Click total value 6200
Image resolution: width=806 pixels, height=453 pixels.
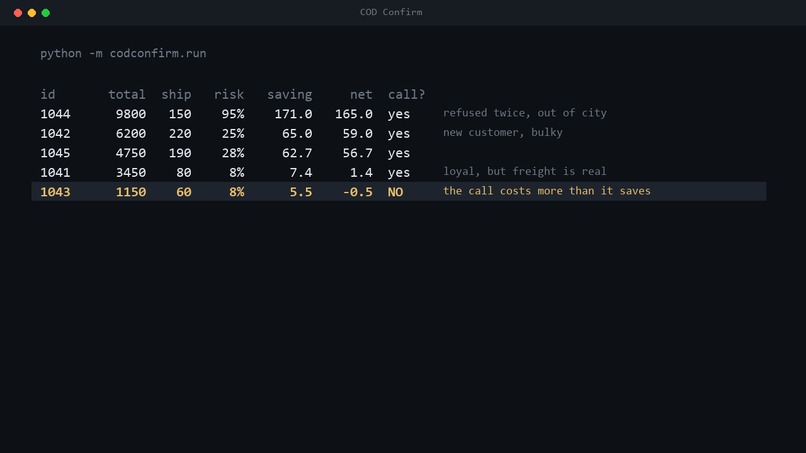pyautogui.click(x=131, y=134)
